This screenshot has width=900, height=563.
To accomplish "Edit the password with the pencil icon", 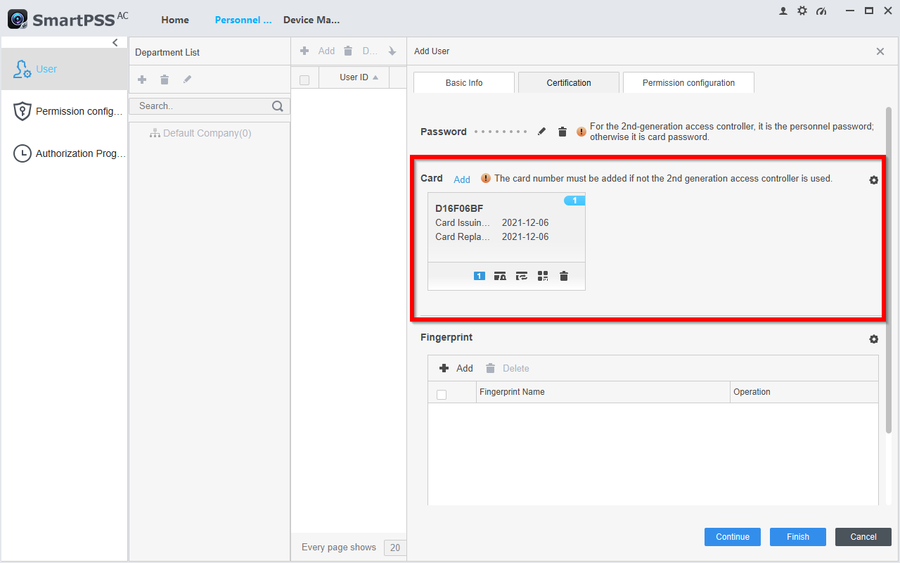I will (x=542, y=132).
